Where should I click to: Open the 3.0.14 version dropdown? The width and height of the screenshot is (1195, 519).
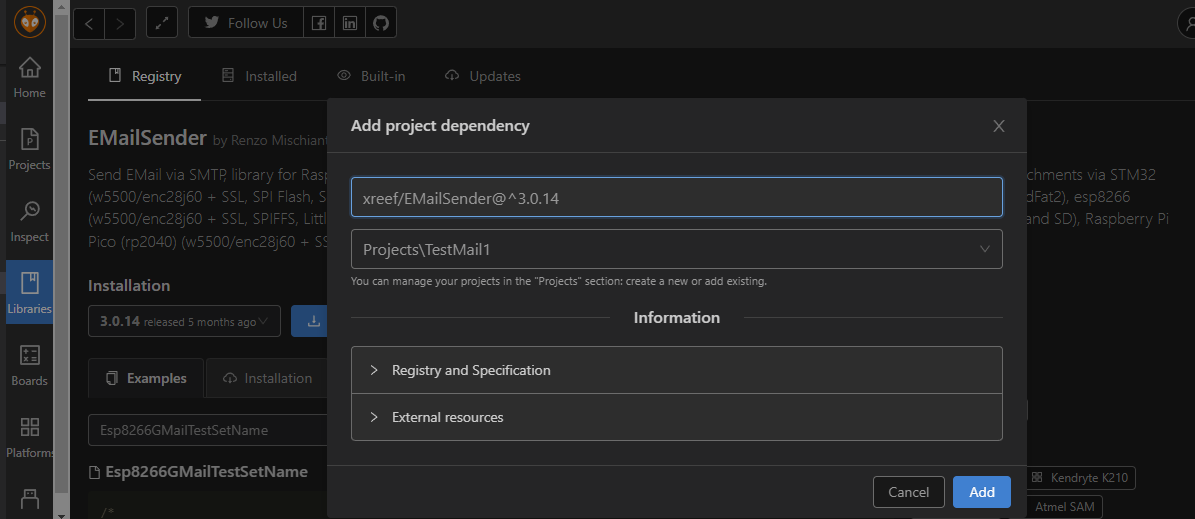(x=184, y=322)
